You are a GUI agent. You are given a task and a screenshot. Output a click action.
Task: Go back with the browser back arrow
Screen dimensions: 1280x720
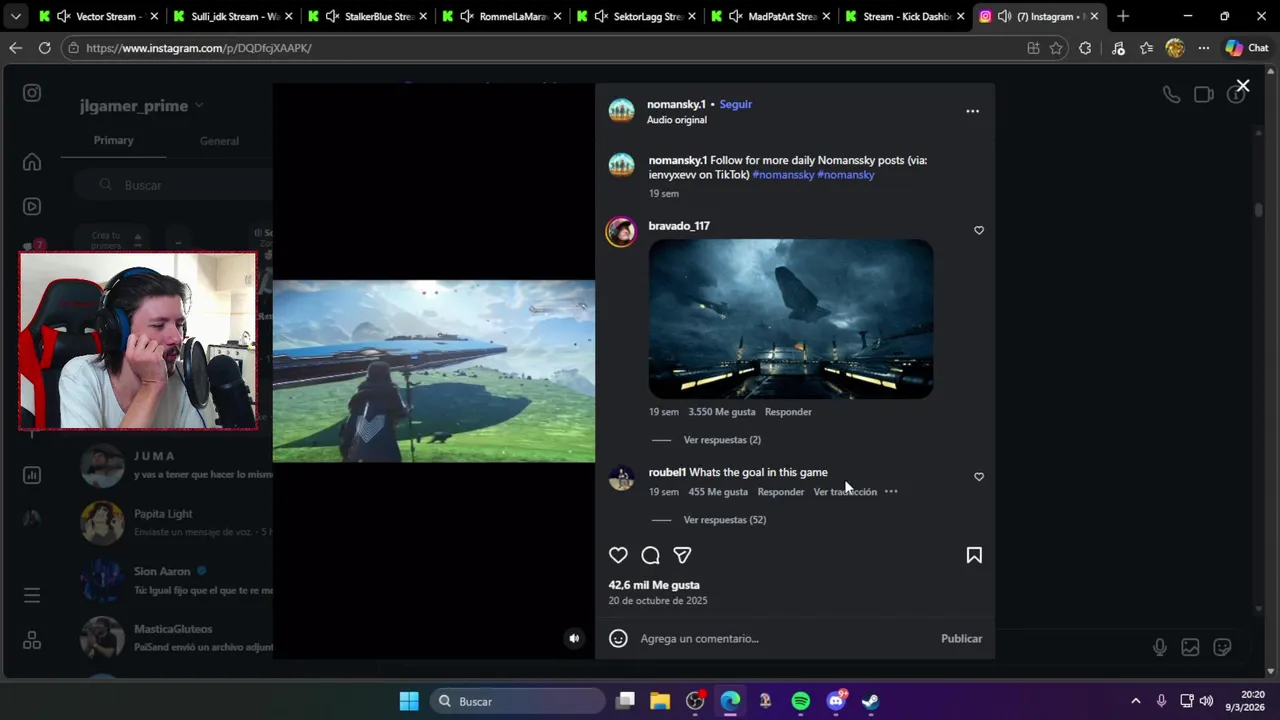15,48
